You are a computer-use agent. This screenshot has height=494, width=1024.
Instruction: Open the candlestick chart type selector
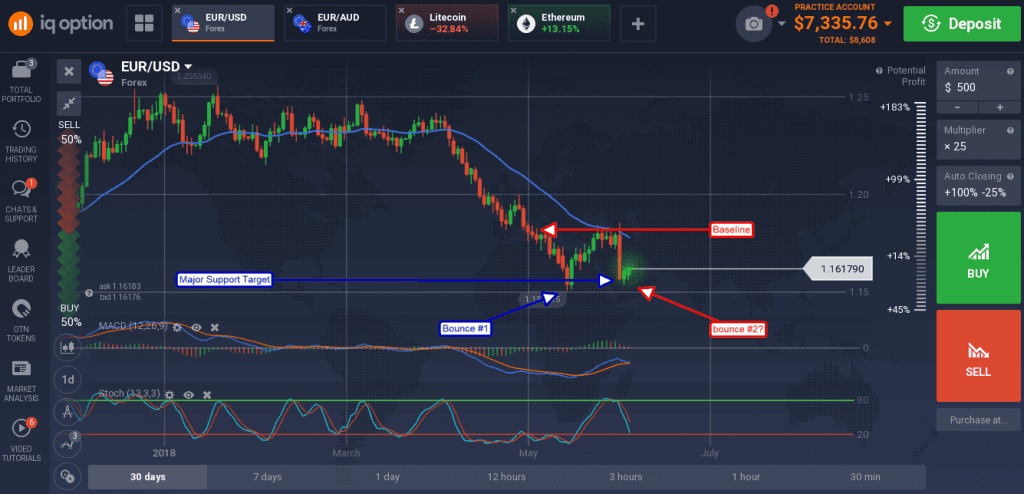point(67,348)
